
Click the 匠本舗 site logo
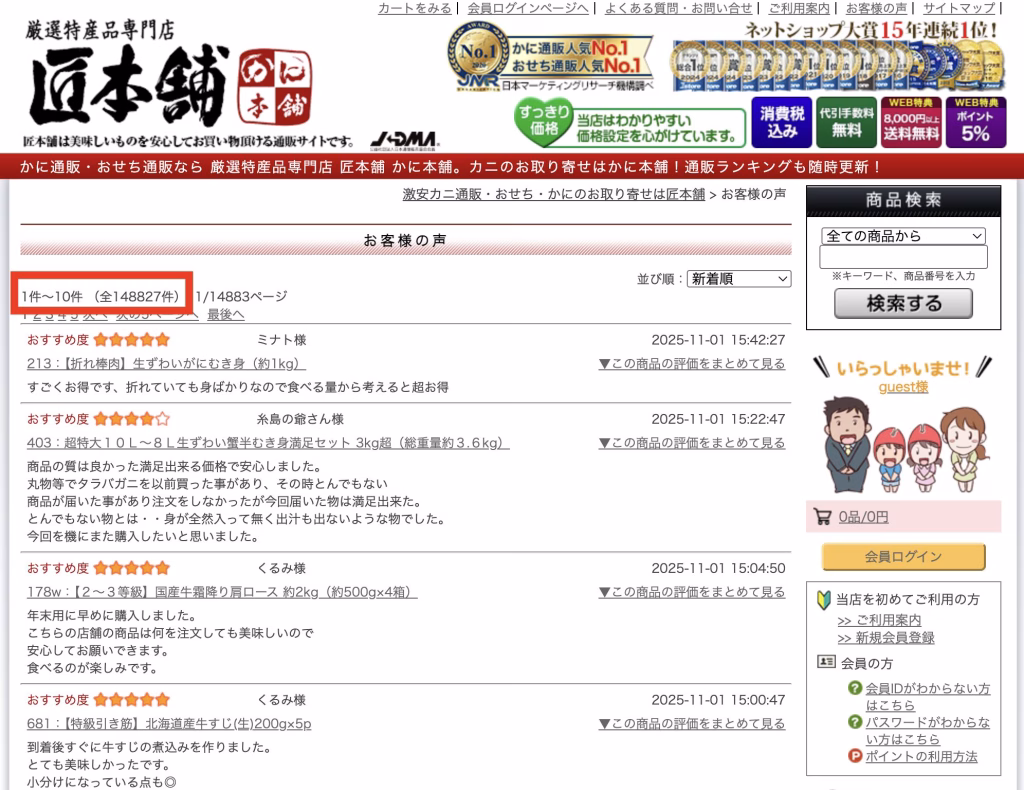[x=128, y=86]
